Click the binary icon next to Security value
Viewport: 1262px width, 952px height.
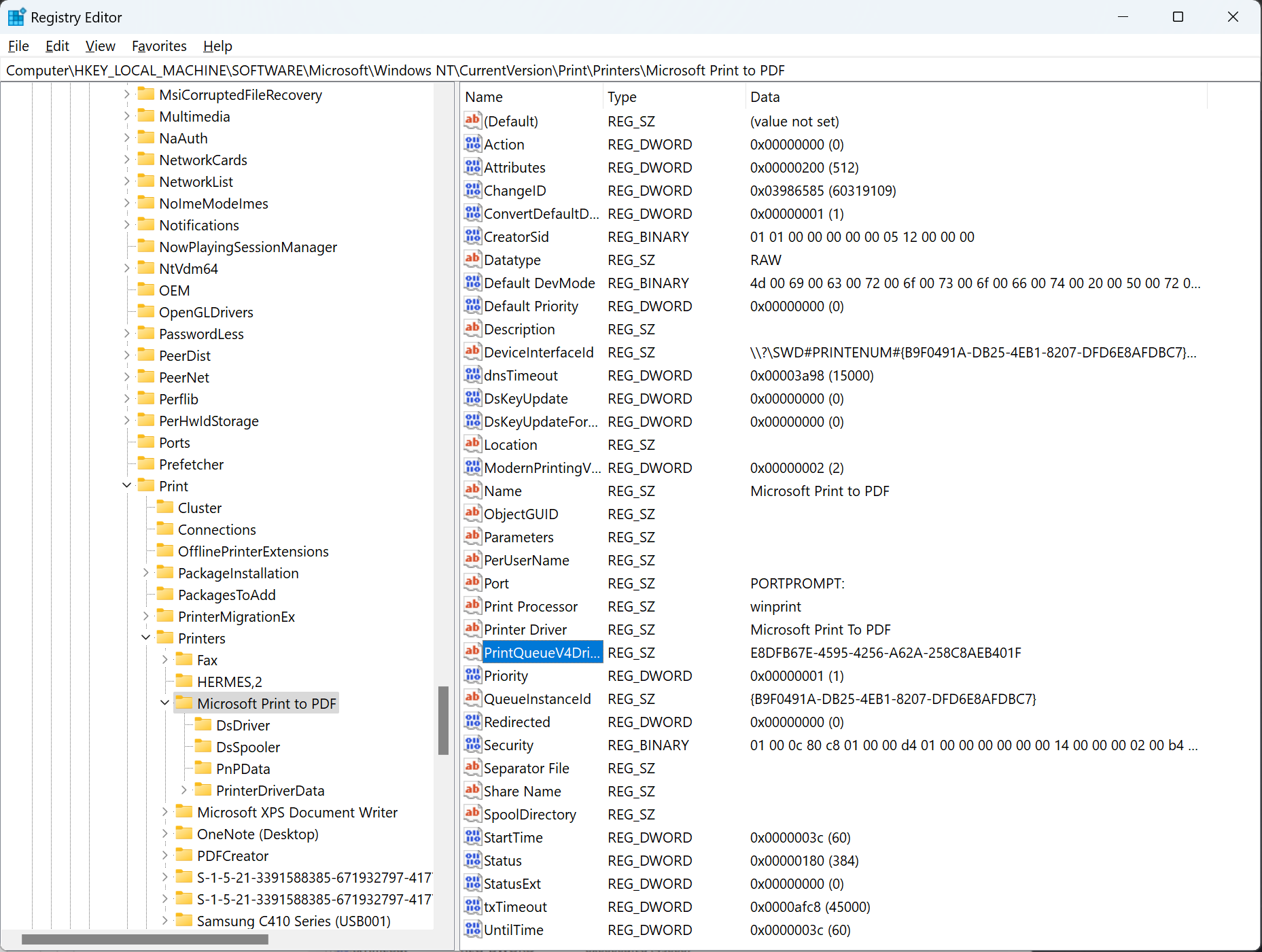472,745
